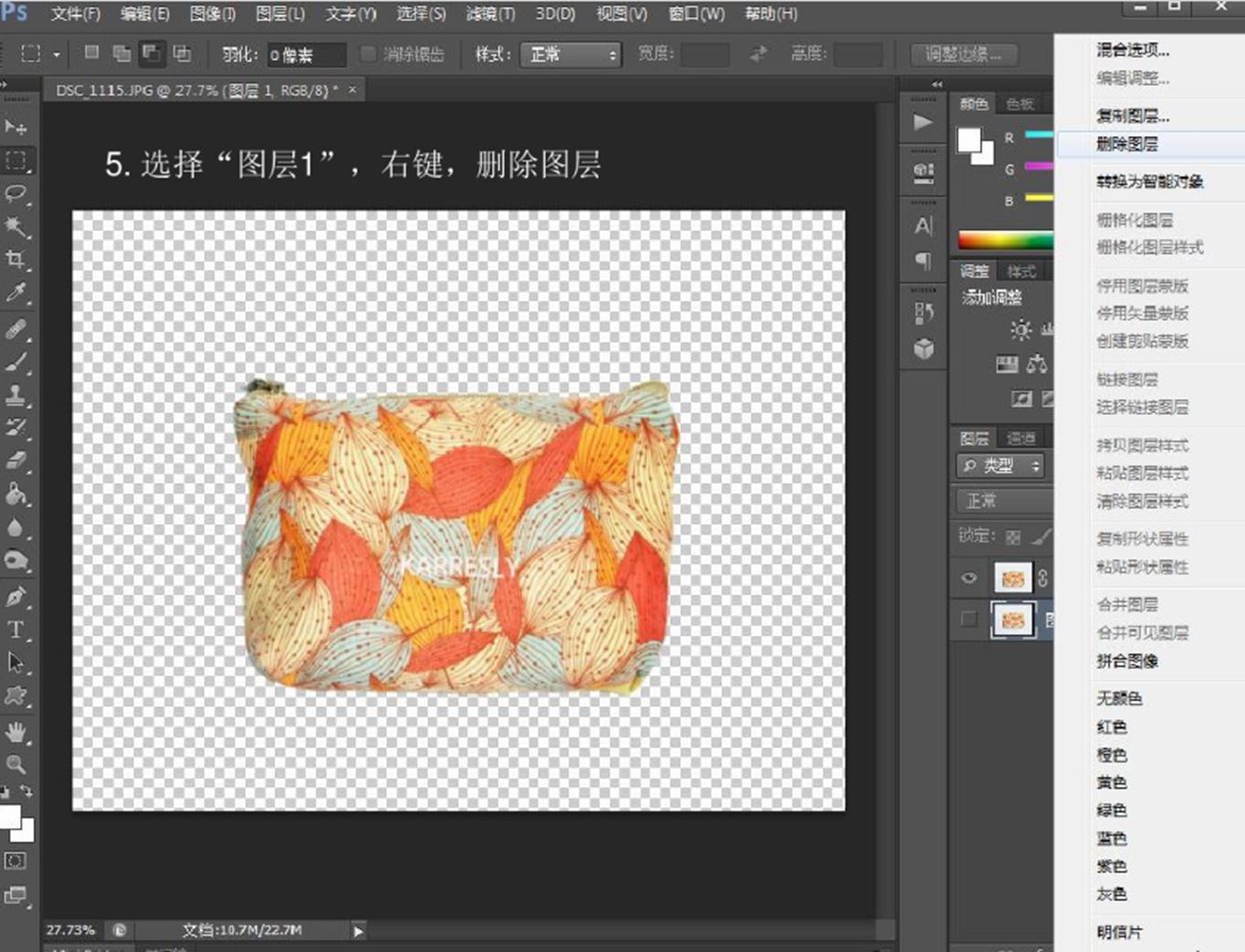
Task: Open the 滤镜(T) menu
Action: [490, 14]
